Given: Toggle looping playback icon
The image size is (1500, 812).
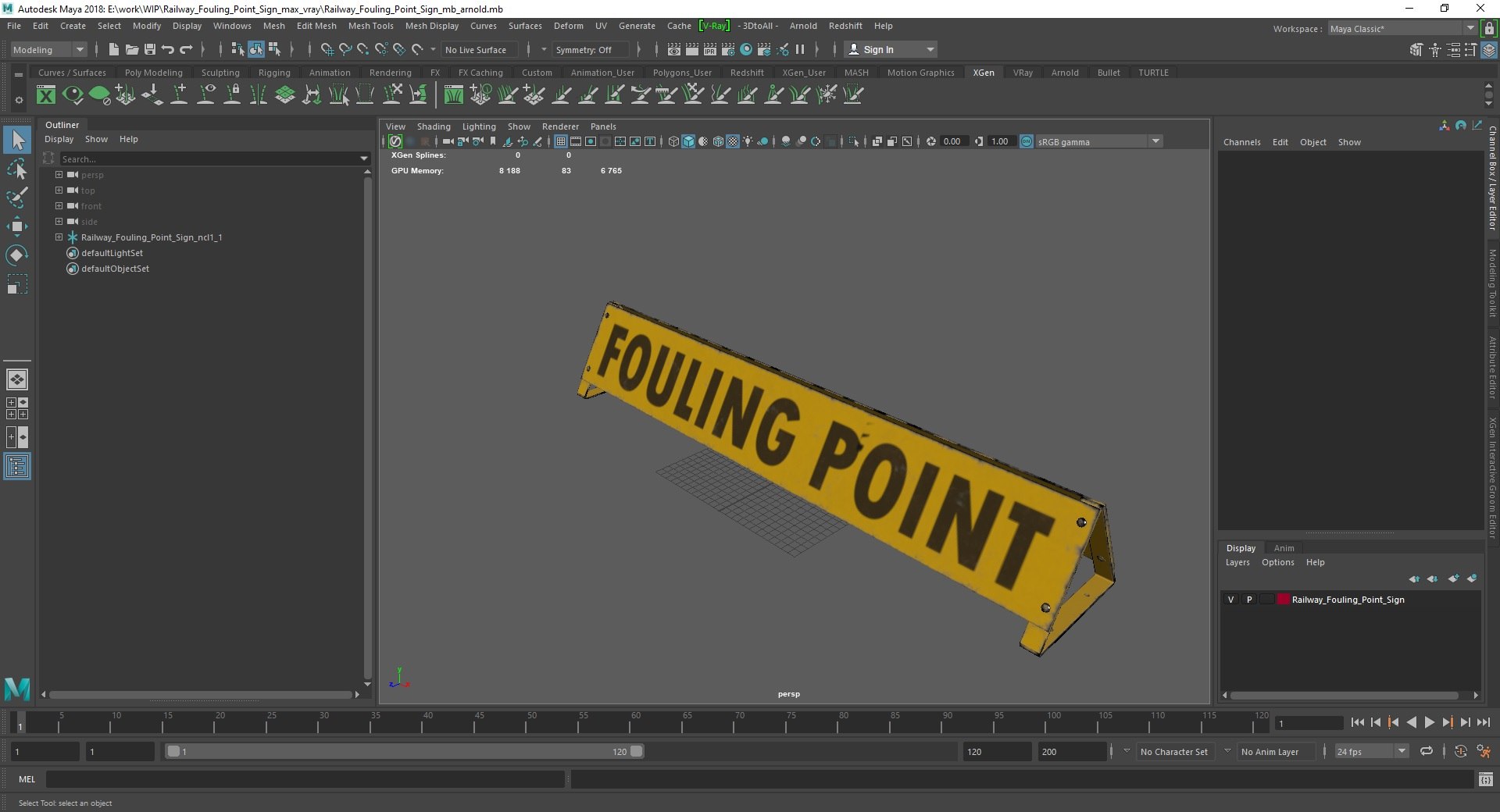Looking at the screenshot, I should 1427,751.
